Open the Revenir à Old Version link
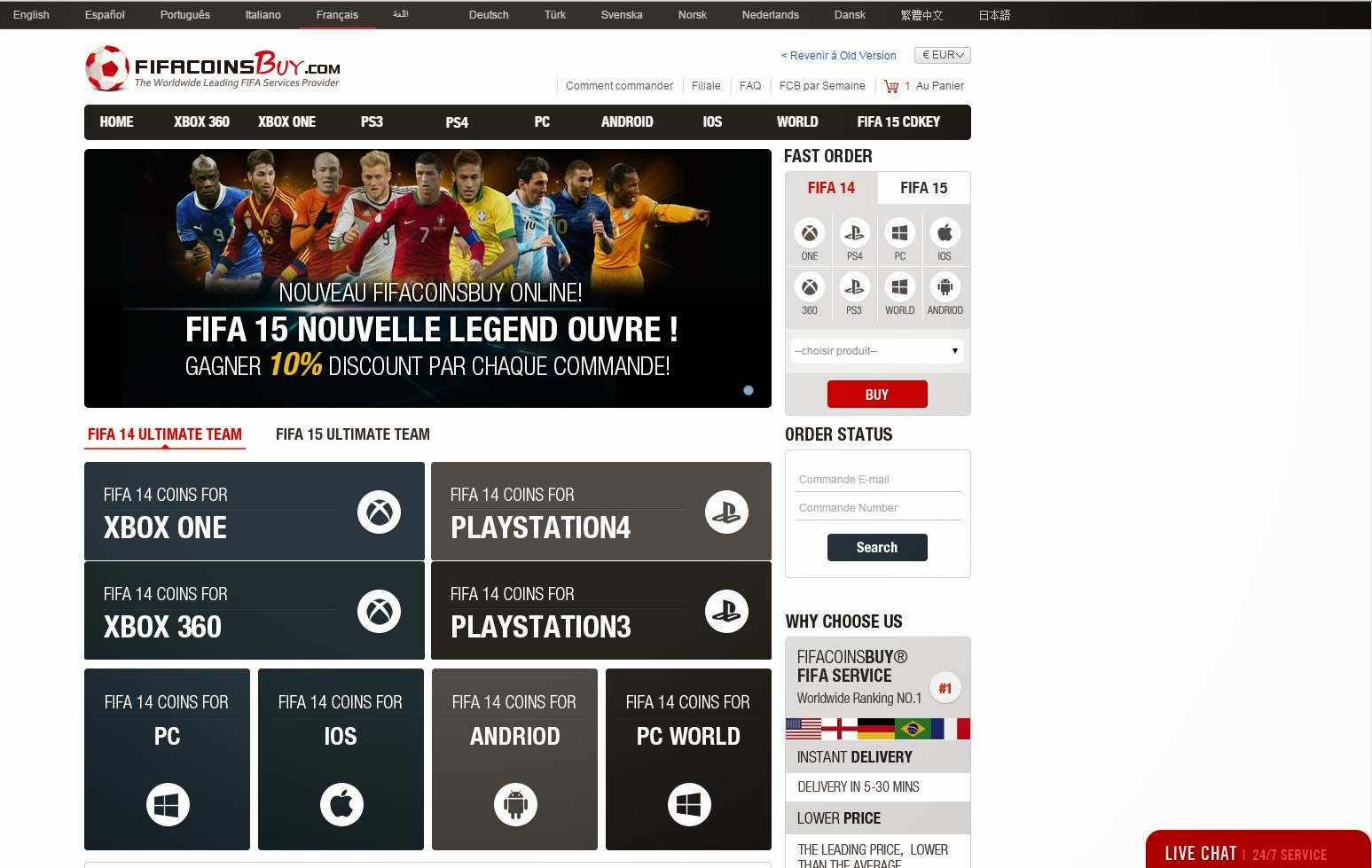This screenshot has height=868, width=1372. click(838, 55)
